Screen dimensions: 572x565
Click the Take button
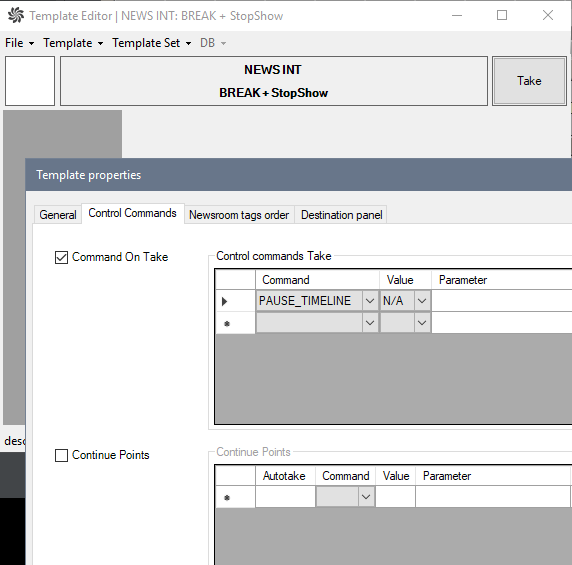pyautogui.click(x=529, y=81)
